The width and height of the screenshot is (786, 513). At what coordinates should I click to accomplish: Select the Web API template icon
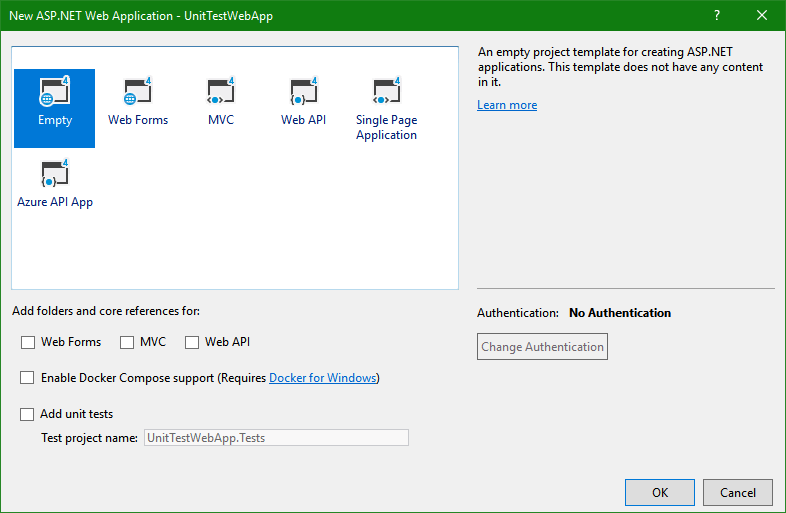tap(303, 94)
